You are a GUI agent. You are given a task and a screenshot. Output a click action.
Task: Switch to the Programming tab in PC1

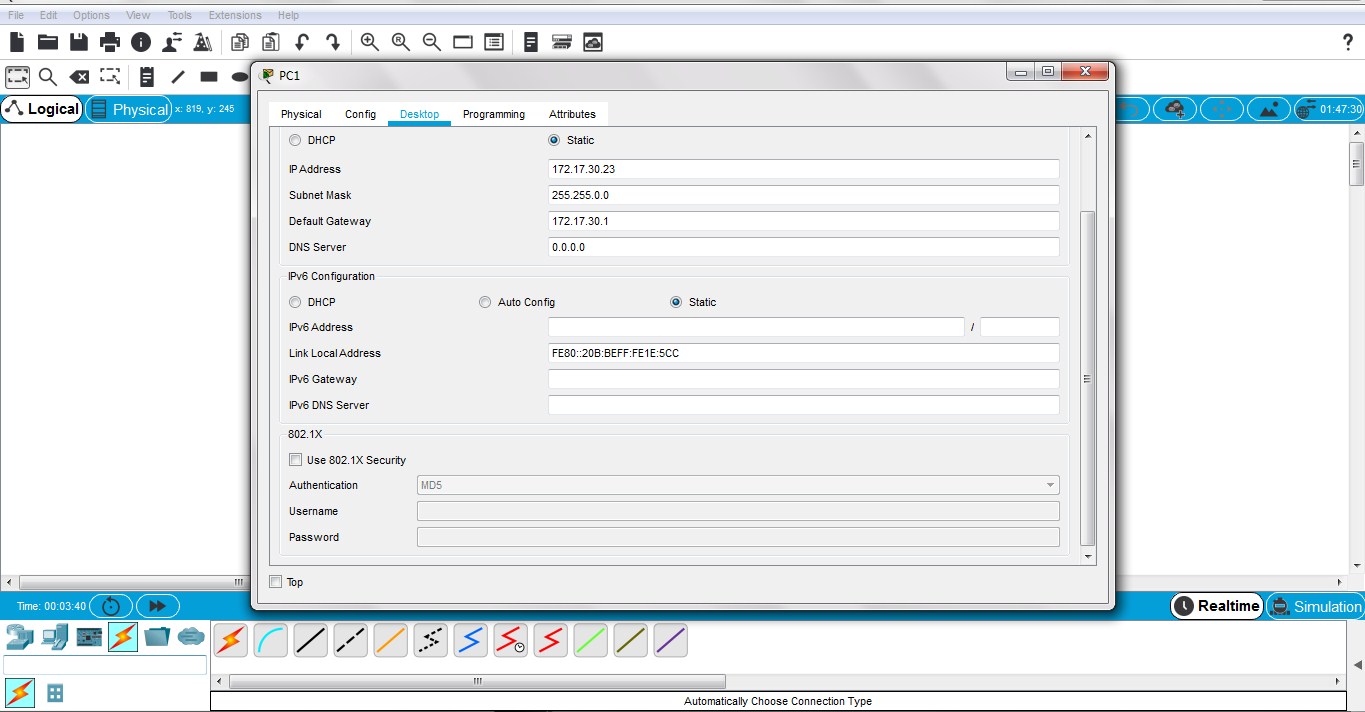pos(494,114)
